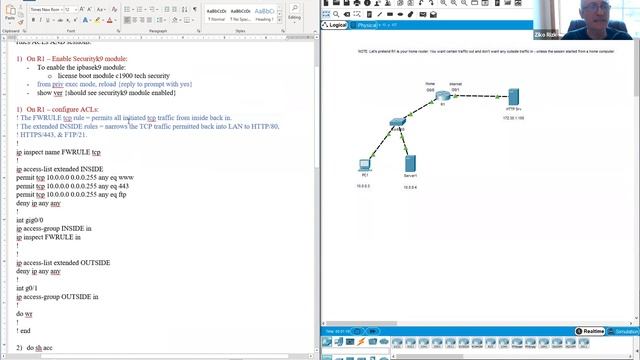Justify the paragraph text
This screenshot has width=640, height=360.
[x=149, y=20]
